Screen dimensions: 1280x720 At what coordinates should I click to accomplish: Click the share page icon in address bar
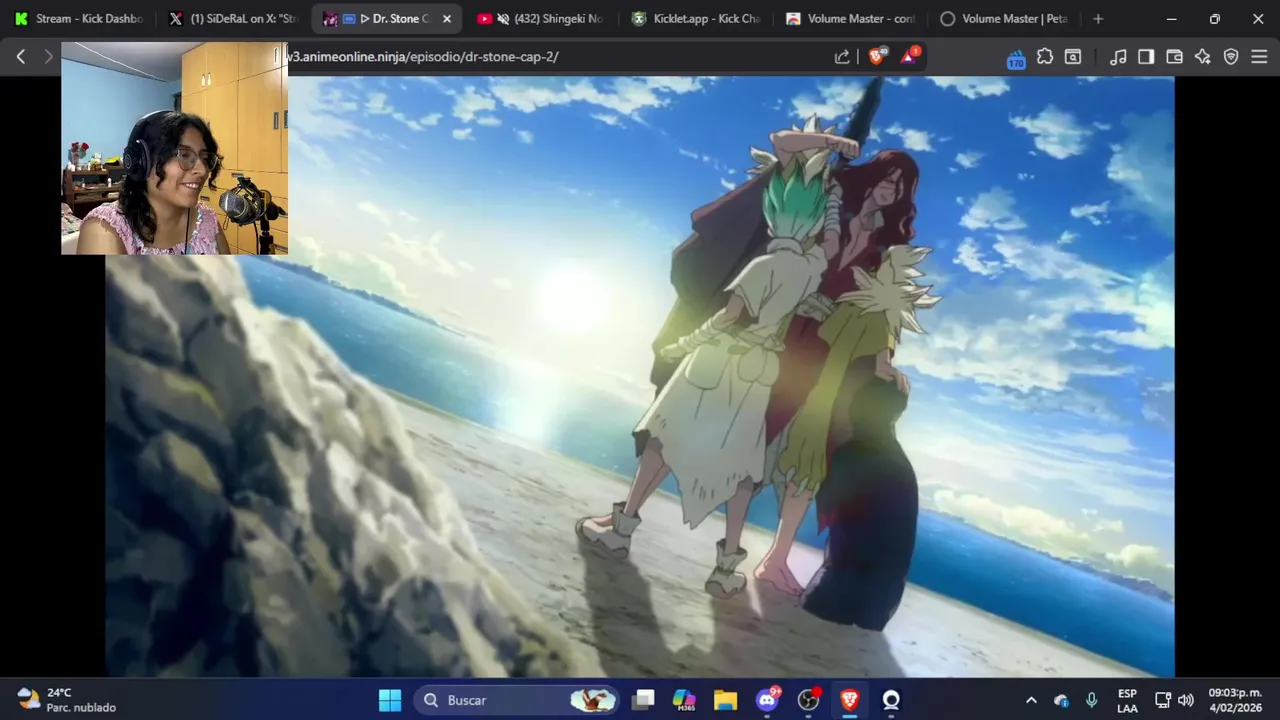point(842,57)
